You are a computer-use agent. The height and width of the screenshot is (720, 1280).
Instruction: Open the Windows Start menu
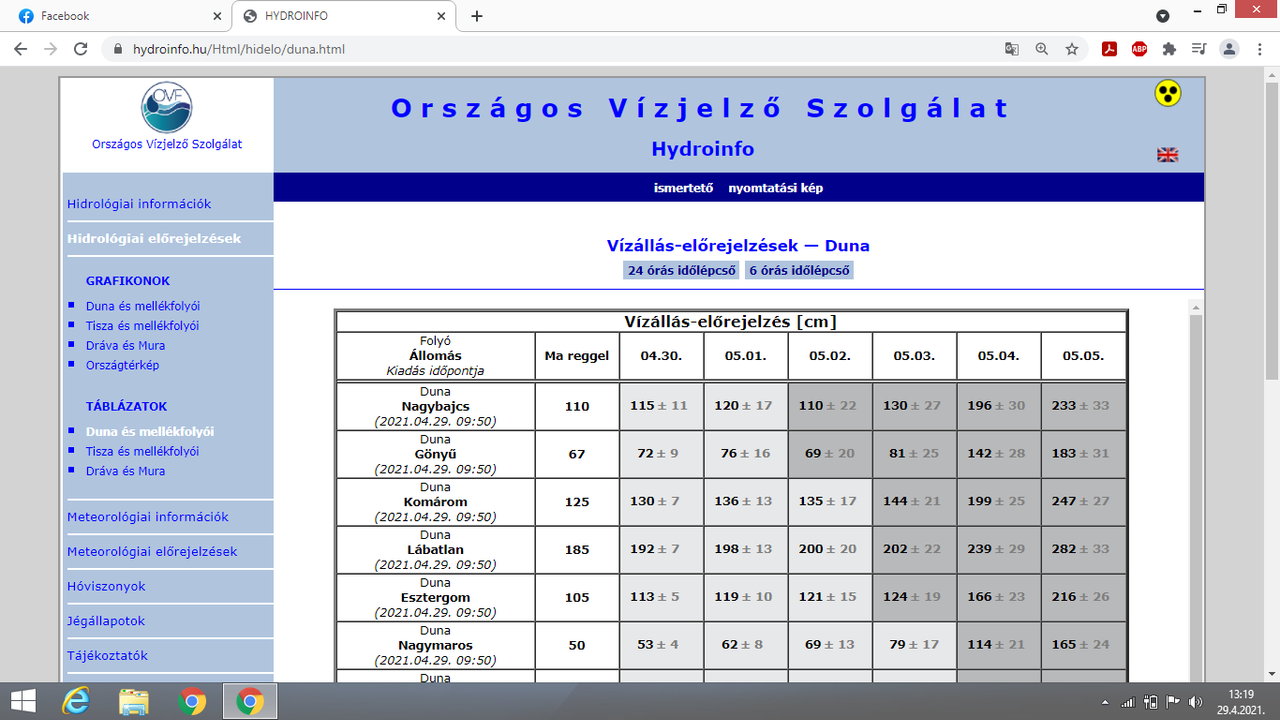point(24,701)
